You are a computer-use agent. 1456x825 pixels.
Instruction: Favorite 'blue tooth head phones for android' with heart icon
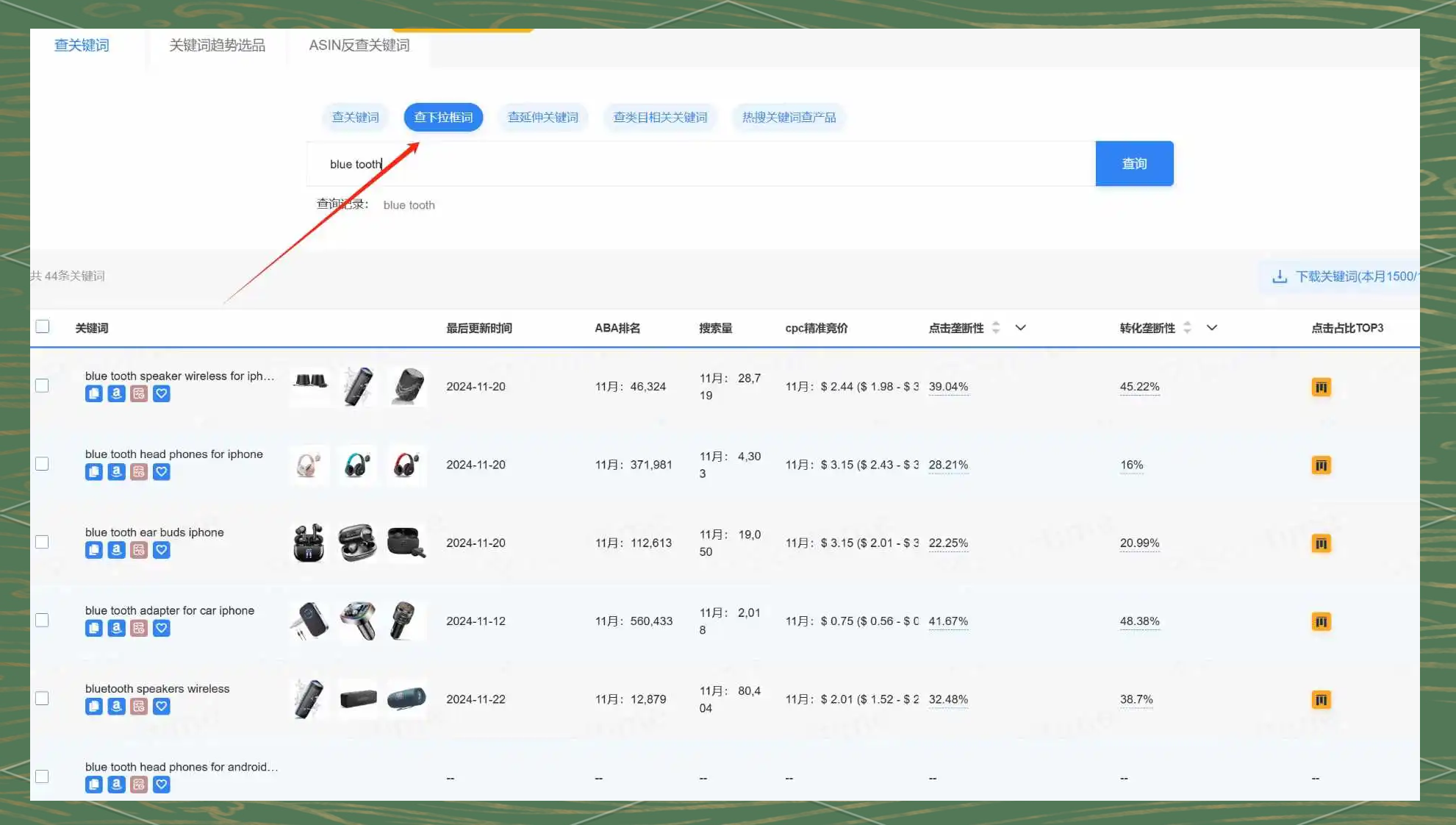161,784
